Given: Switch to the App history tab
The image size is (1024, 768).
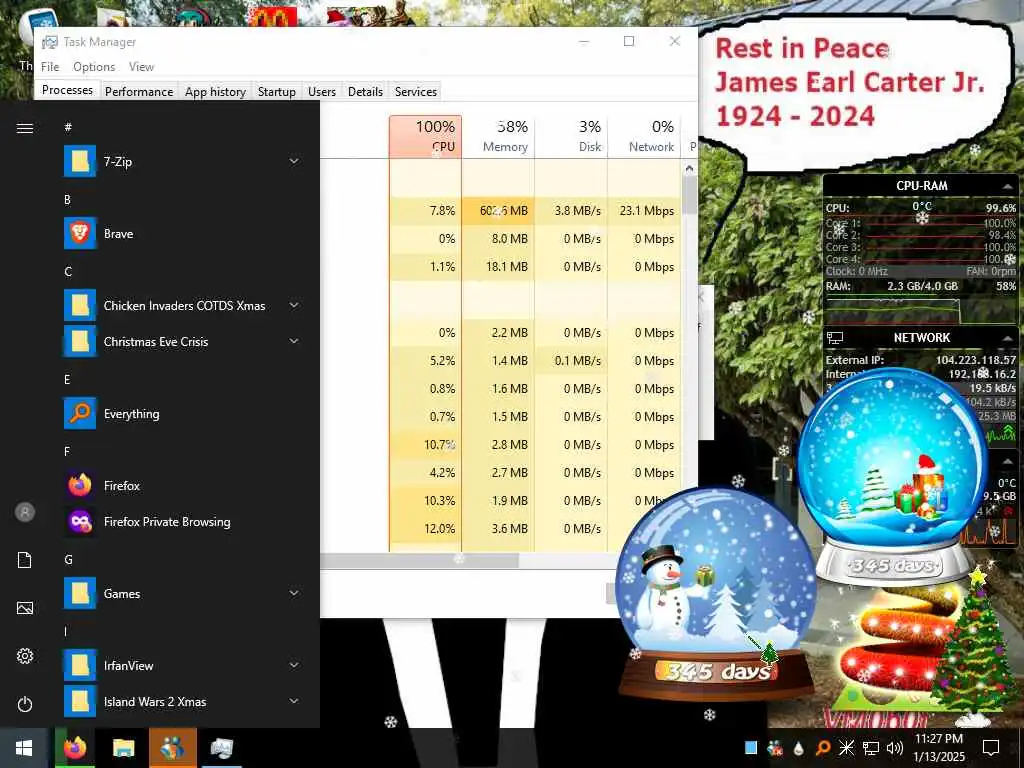Looking at the screenshot, I should click(215, 91).
